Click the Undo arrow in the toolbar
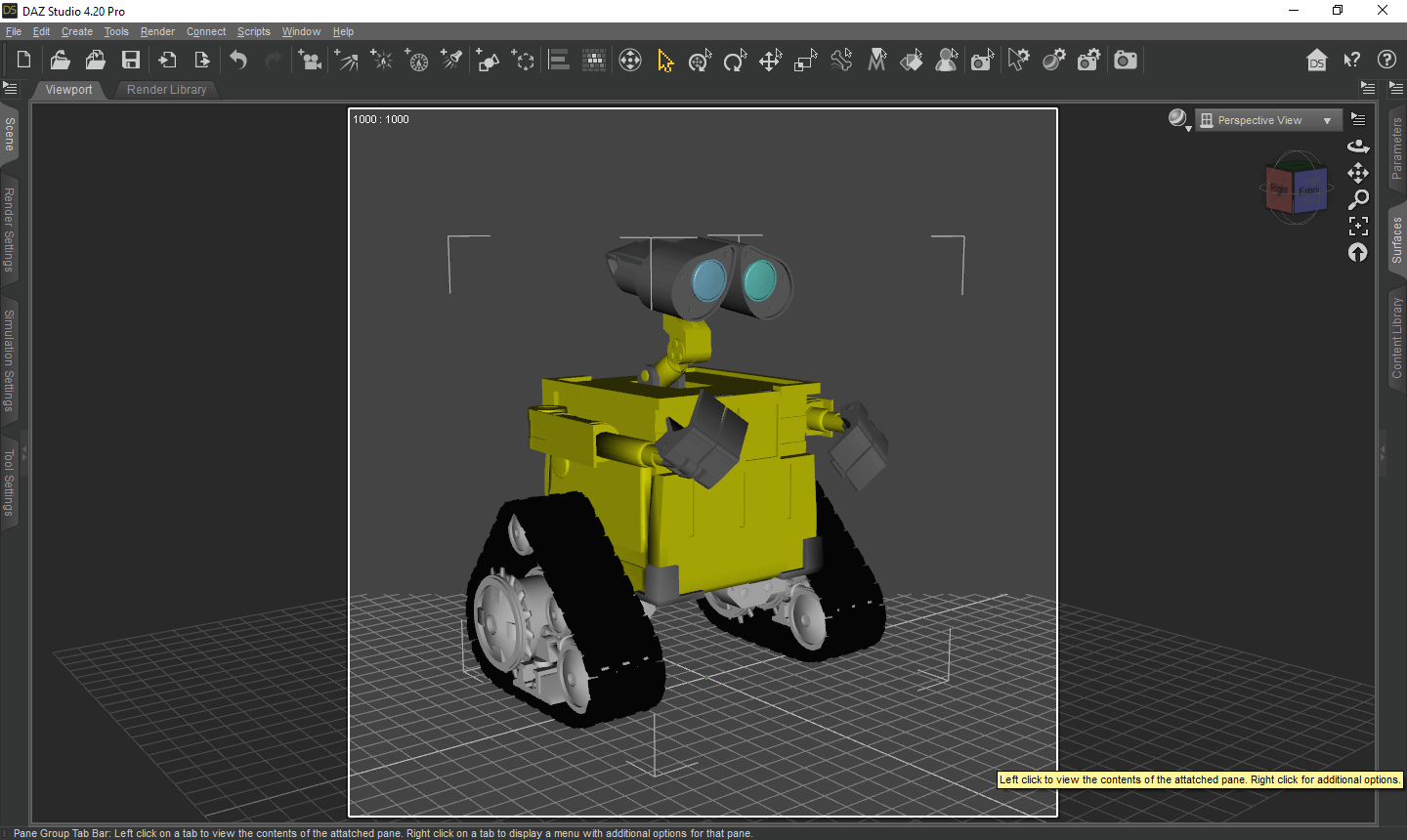 click(238, 61)
